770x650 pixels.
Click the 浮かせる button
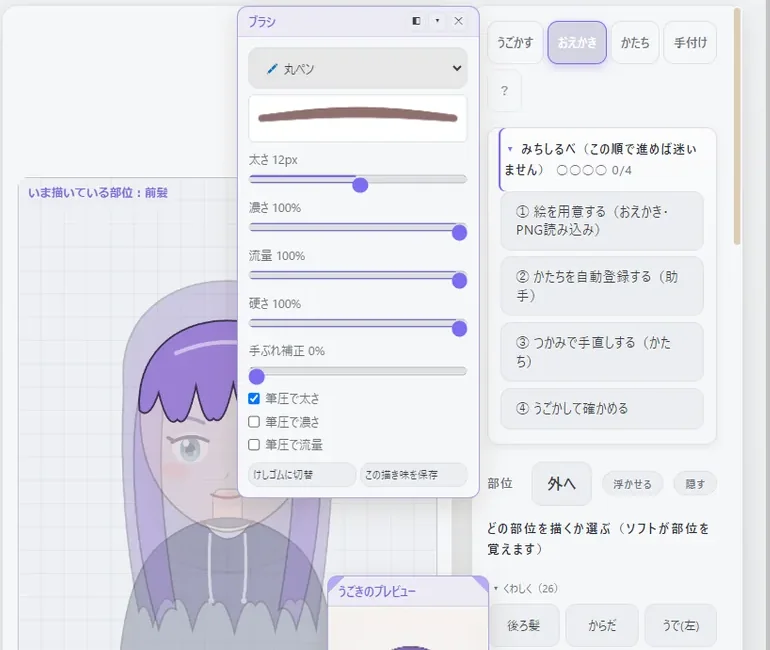tap(632, 484)
